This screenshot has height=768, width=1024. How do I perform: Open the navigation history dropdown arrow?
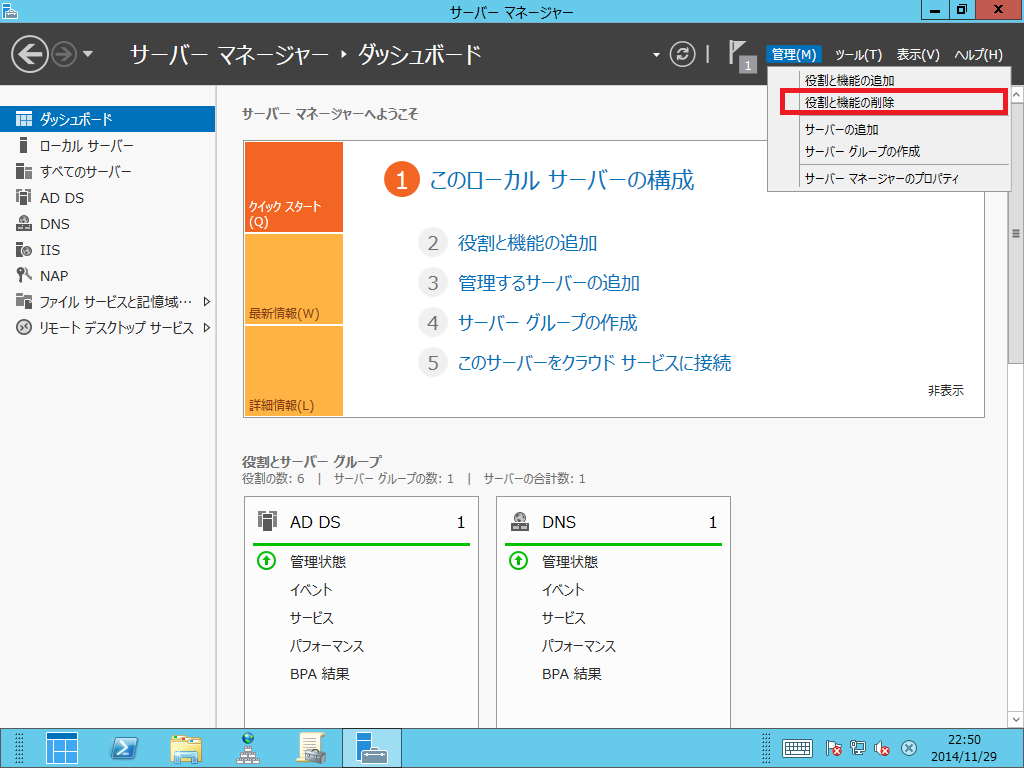[x=88, y=54]
